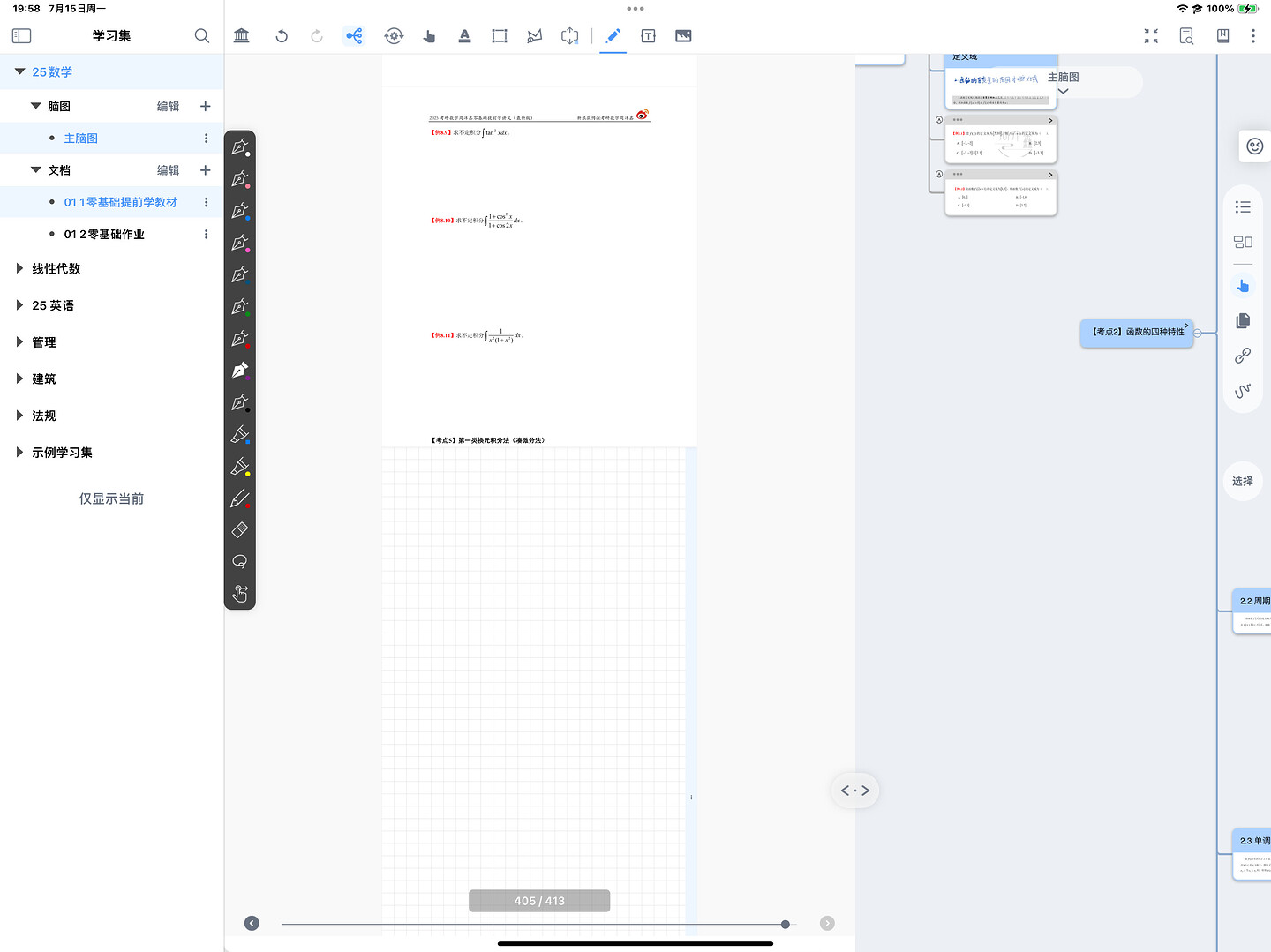Expand the 法规 study set
The width and height of the screenshot is (1271, 952).
pyautogui.click(x=19, y=416)
